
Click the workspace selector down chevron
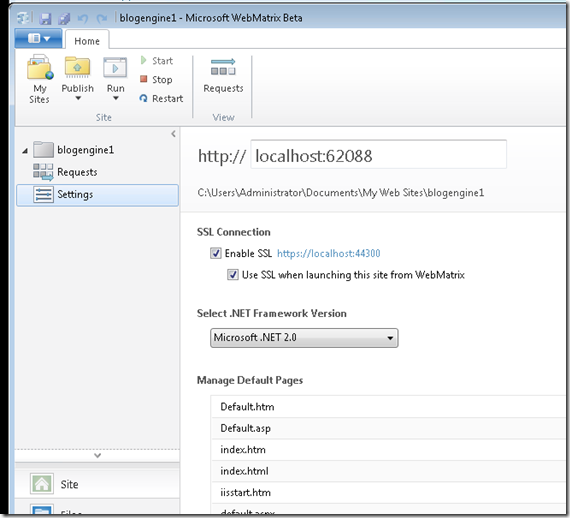(x=97, y=455)
